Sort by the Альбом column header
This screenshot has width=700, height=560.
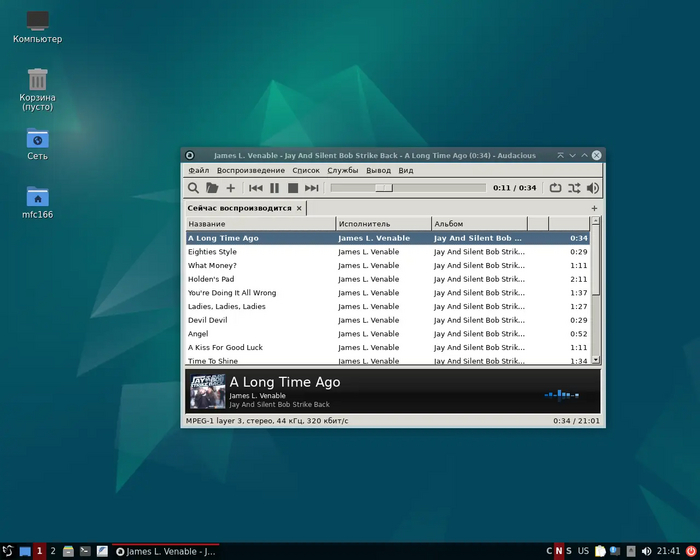[479, 224]
